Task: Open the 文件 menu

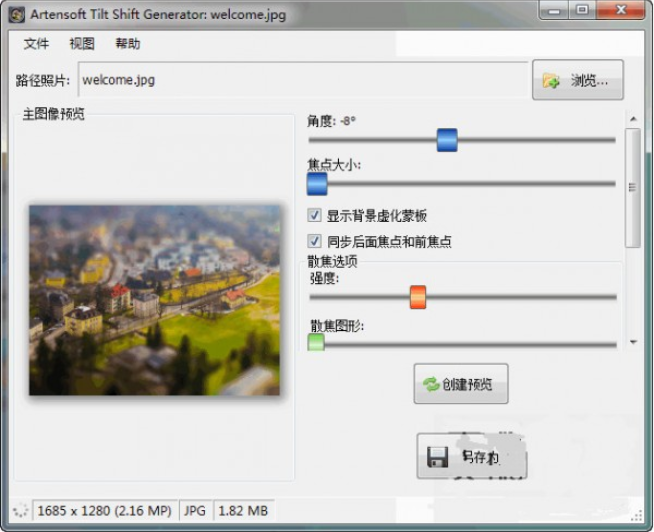Action: click(36, 43)
